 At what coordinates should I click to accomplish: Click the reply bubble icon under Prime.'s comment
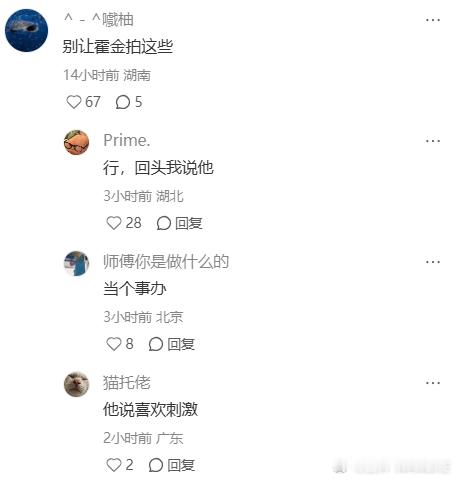(164, 223)
